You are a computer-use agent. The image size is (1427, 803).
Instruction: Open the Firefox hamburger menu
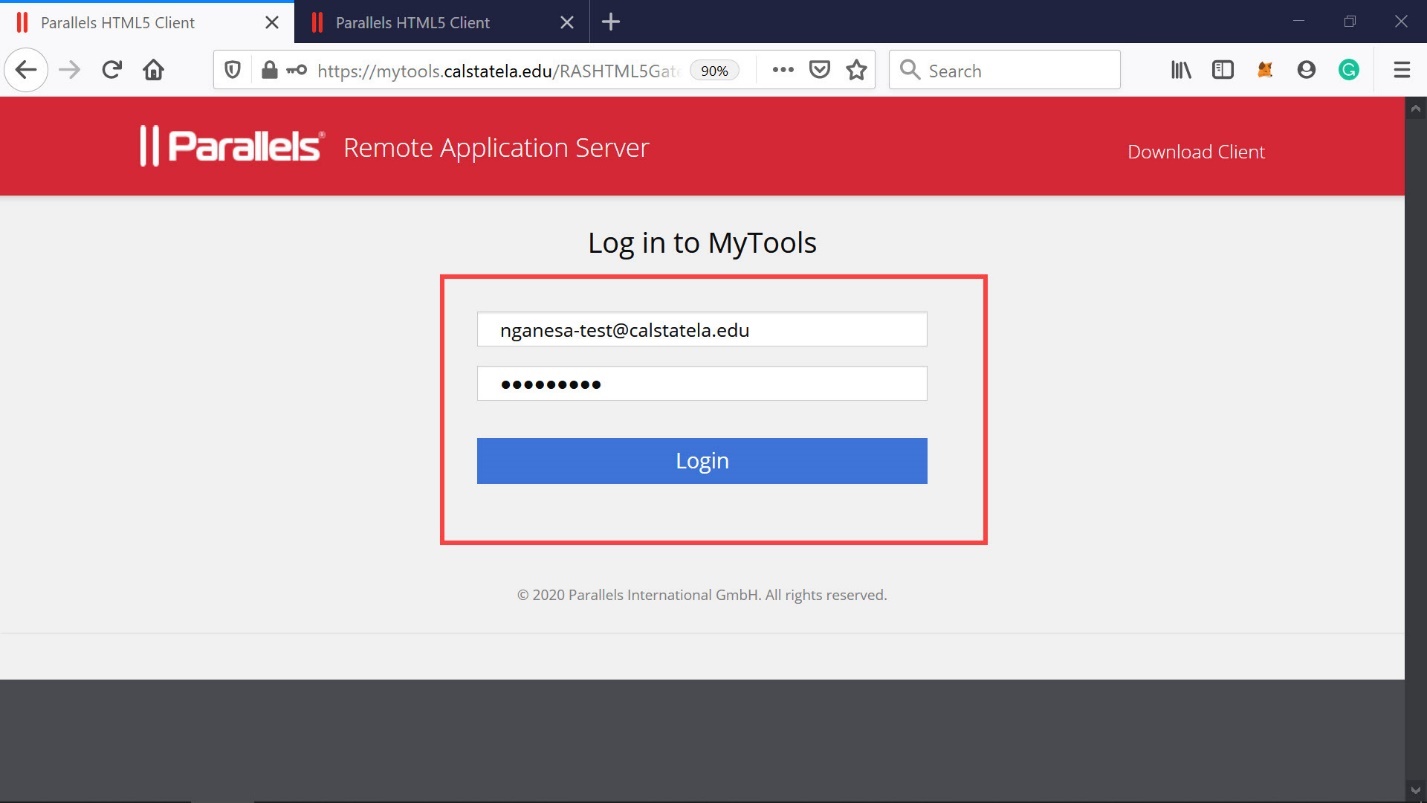1402,70
